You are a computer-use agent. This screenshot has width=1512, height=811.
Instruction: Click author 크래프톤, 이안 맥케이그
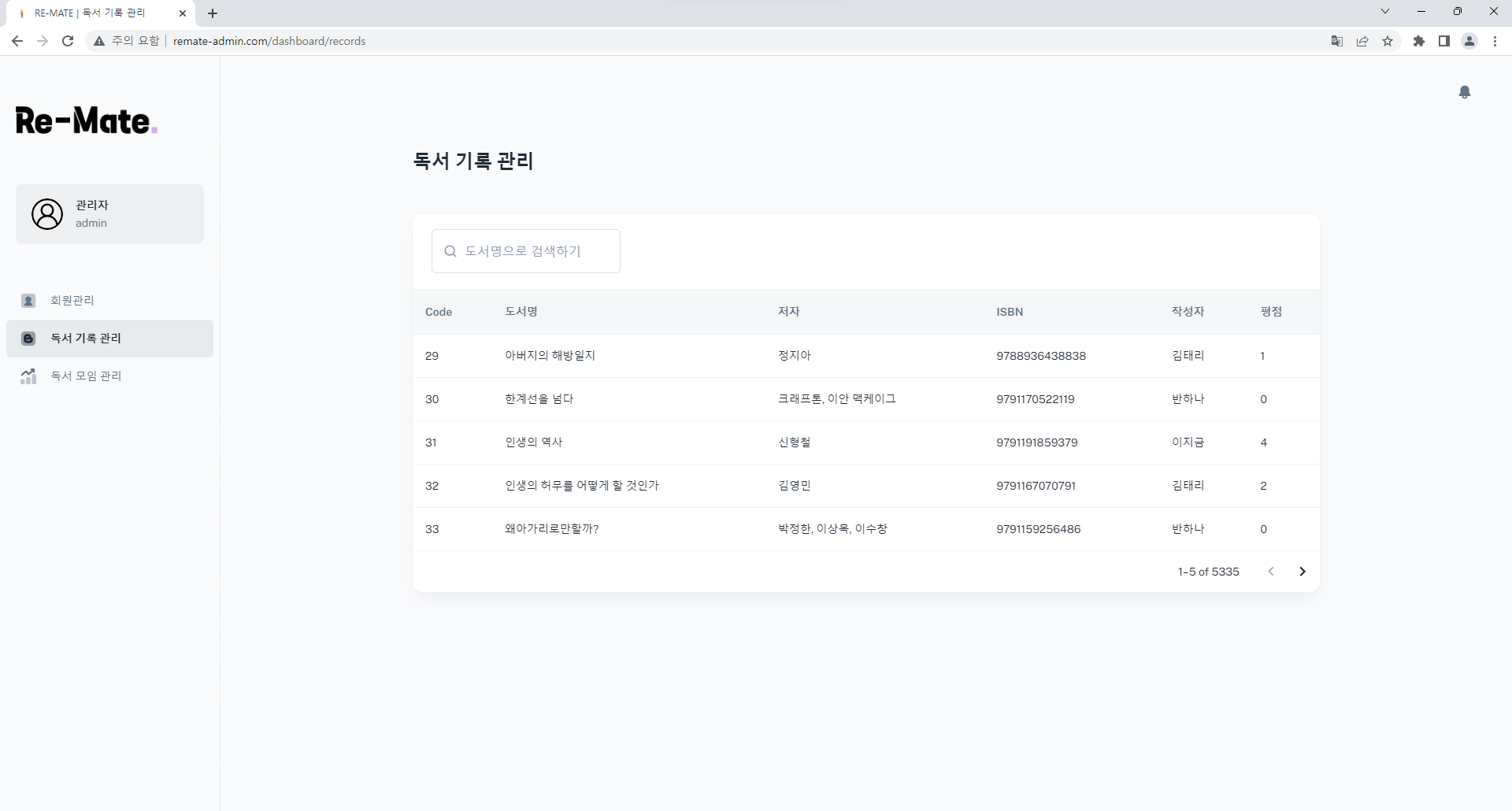tap(837, 399)
